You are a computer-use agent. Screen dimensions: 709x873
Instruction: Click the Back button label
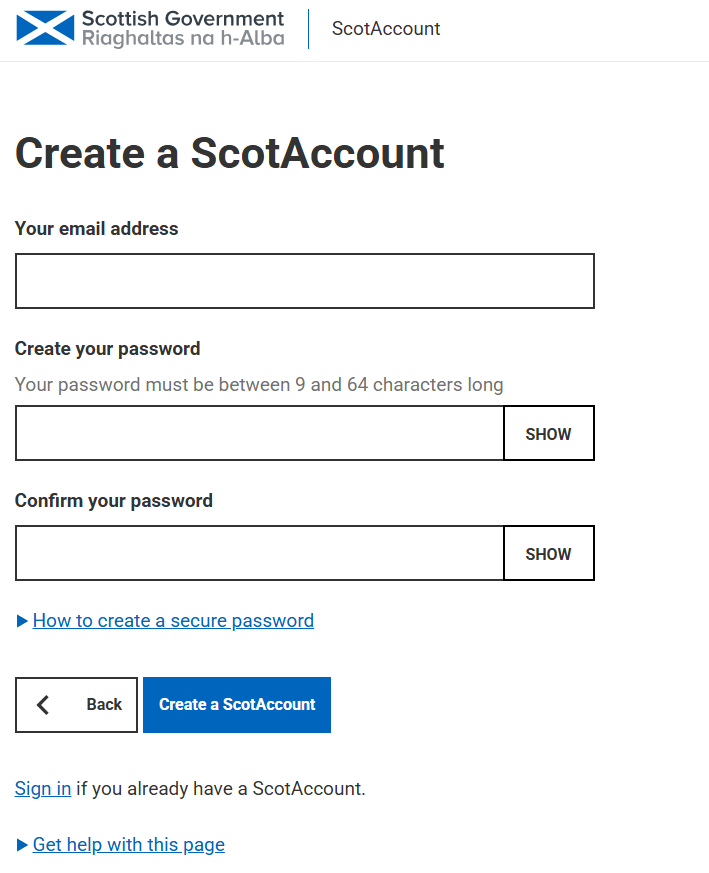[104, 704]
